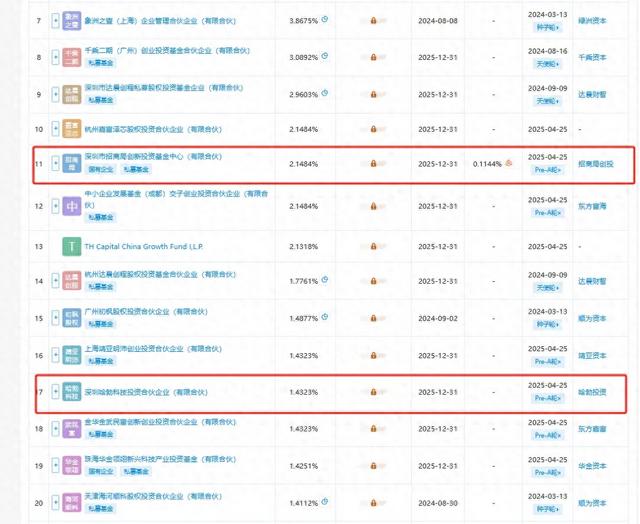Click the second blue tag under row 19 name
Viewport: 640px width, 524px height.
click(136, 471)
